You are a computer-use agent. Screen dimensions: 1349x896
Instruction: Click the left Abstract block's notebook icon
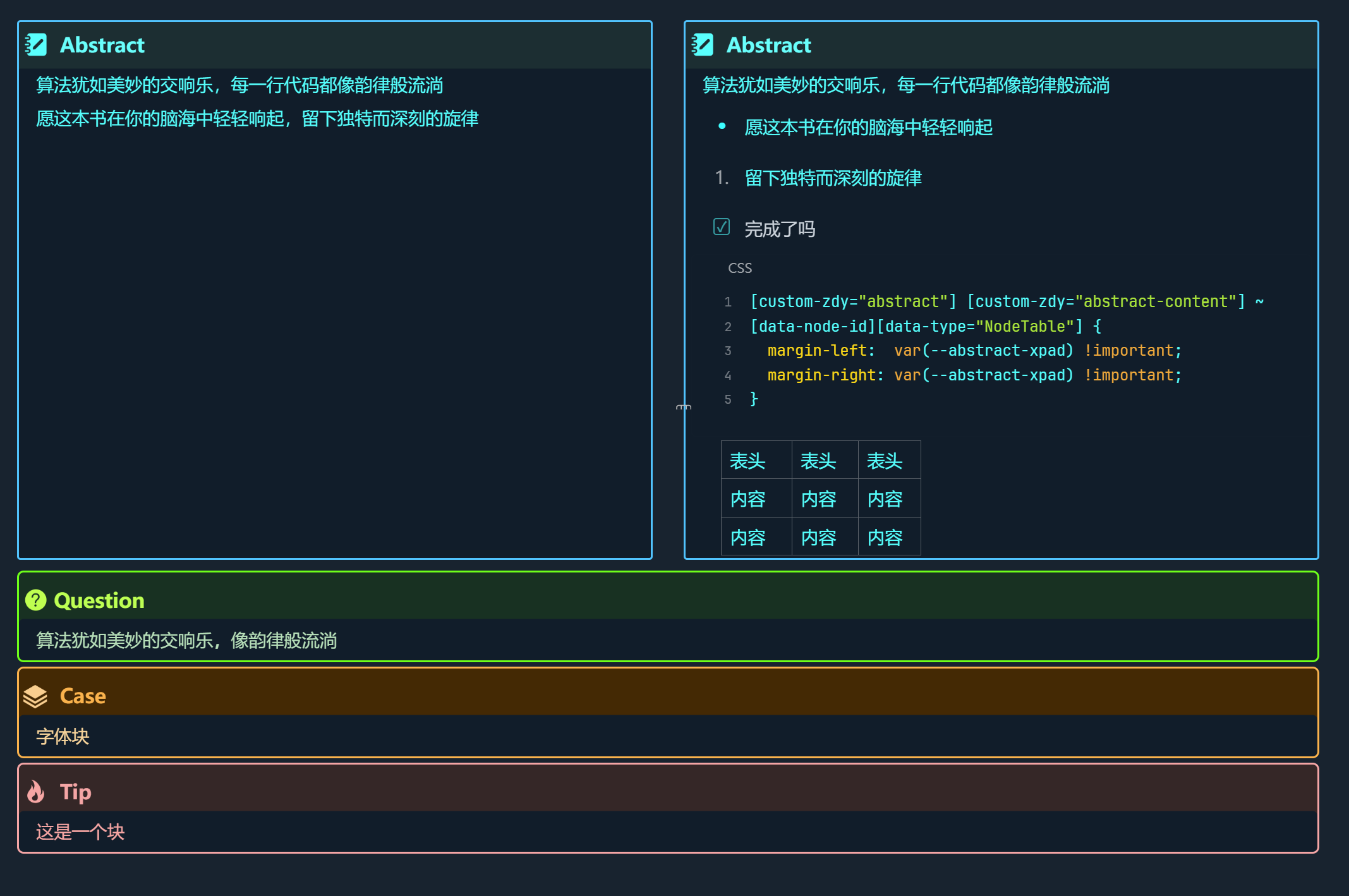pos(36,45)
